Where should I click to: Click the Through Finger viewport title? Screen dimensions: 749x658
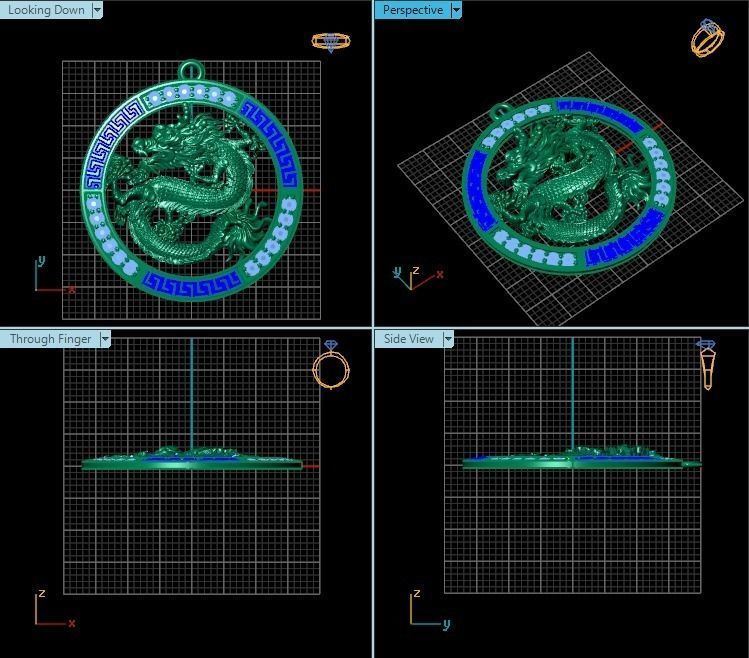50,339
